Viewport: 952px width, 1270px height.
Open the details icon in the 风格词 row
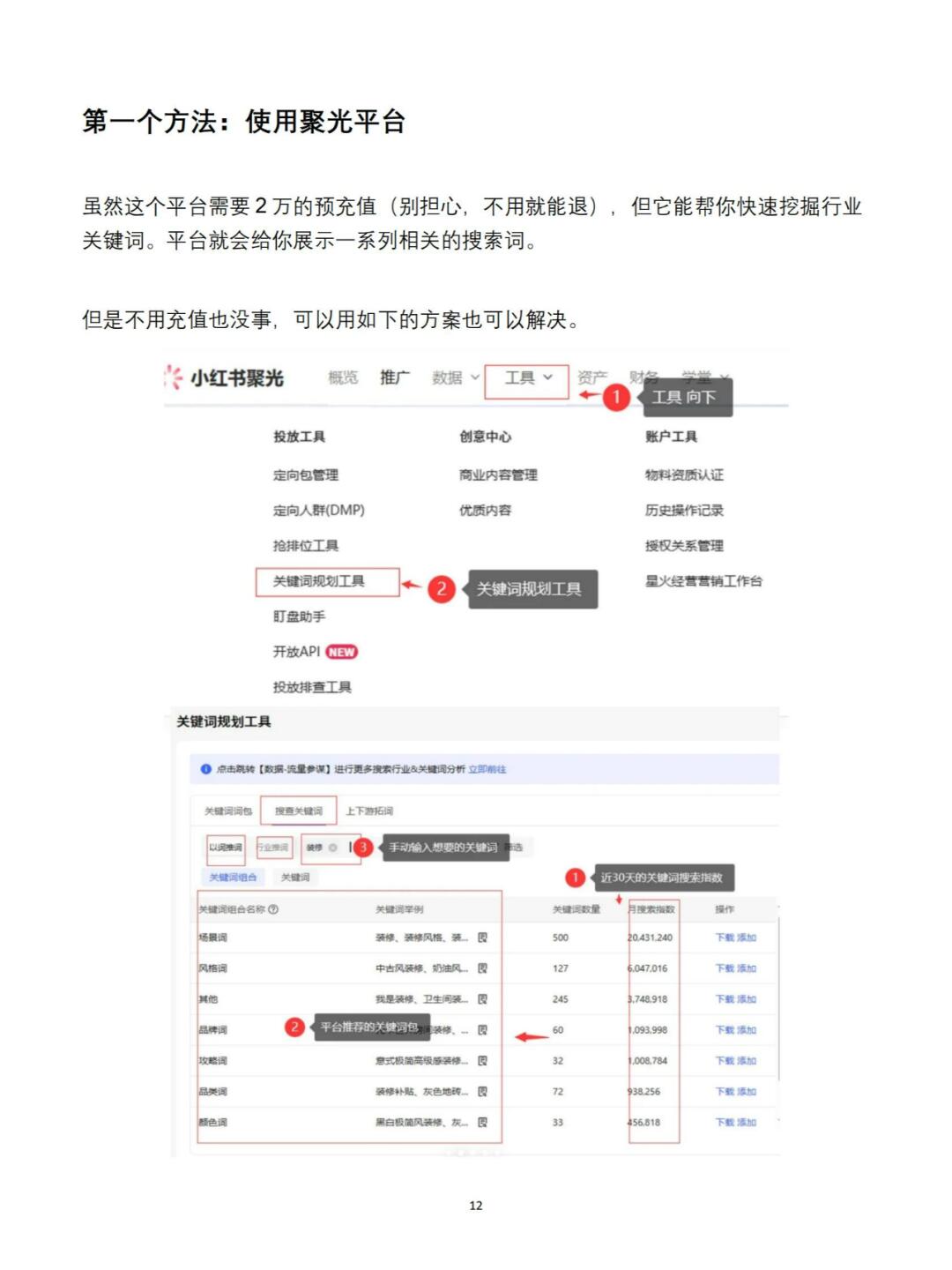(x=482, y=968)
